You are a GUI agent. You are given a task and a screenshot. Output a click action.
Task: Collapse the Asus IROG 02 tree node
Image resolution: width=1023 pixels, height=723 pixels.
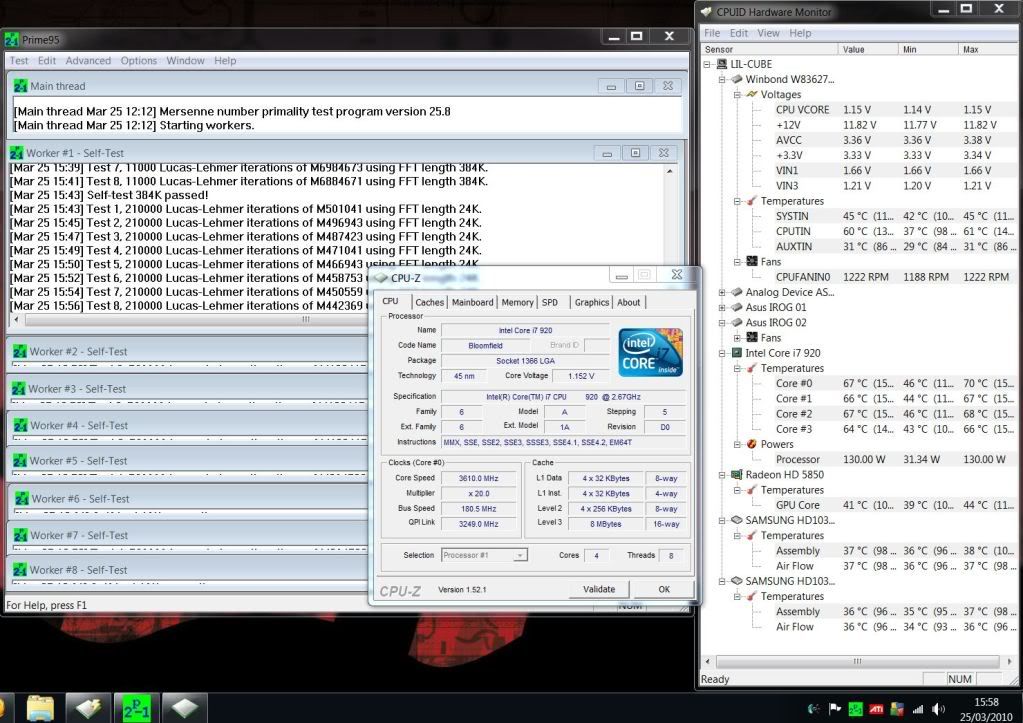pos(722,322)
